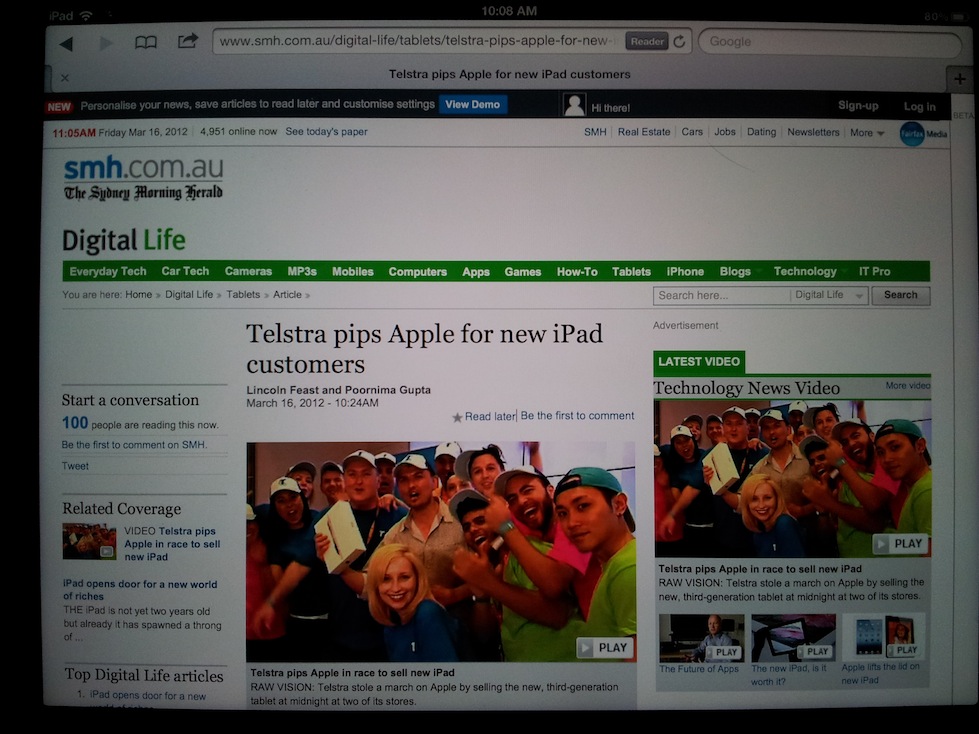
Task: Open More video link
Action: tap(908, 386)
